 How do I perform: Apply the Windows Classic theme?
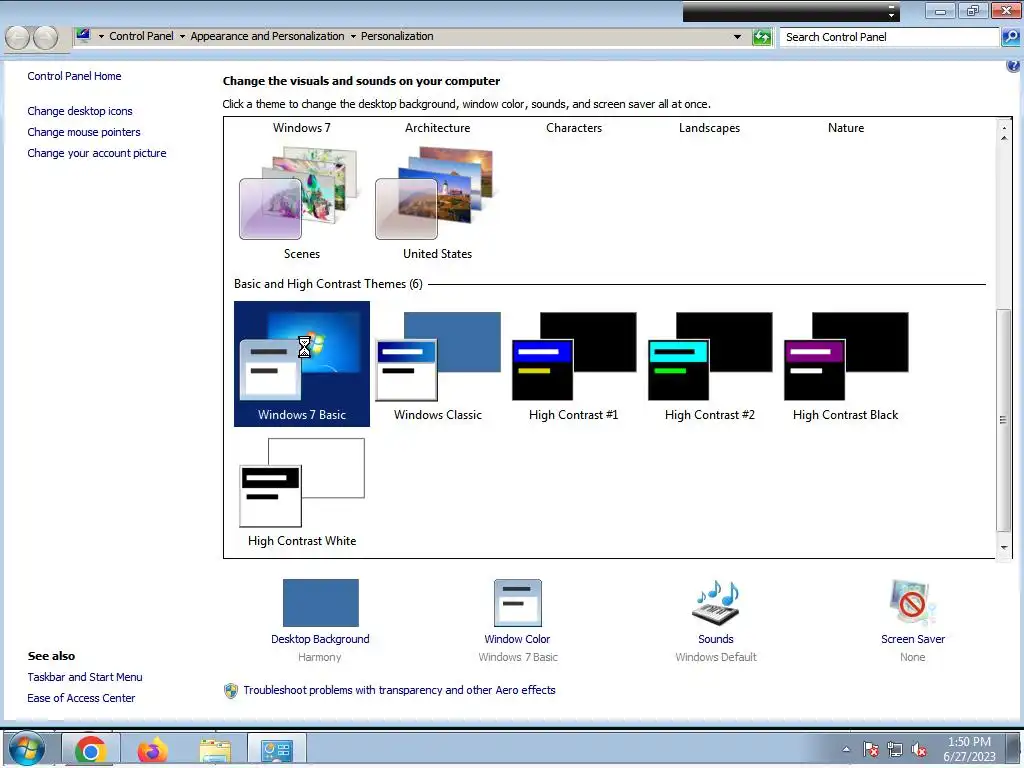coord(438,364)
